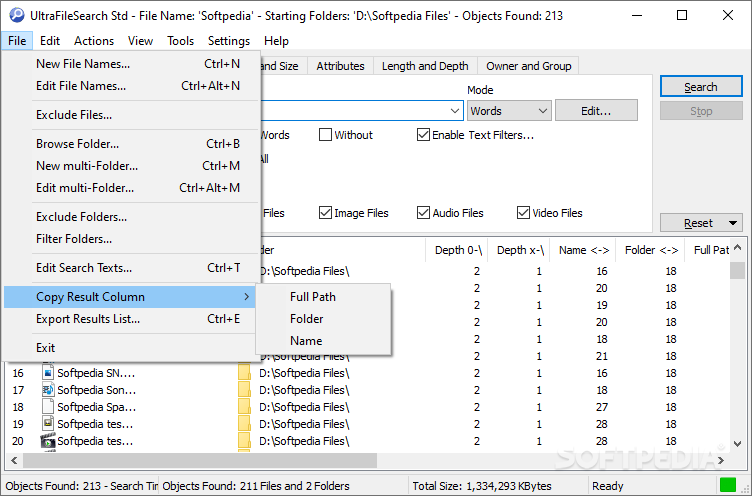Click Total Size 1,334,293 KBytes status entry
752x496 pixels.
coord(482,486)
